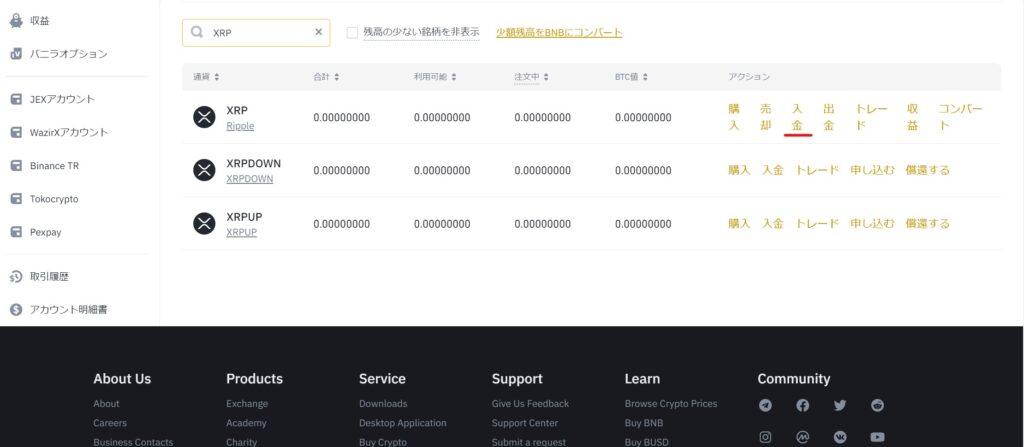Sort by 合計 column

(327, 77)
